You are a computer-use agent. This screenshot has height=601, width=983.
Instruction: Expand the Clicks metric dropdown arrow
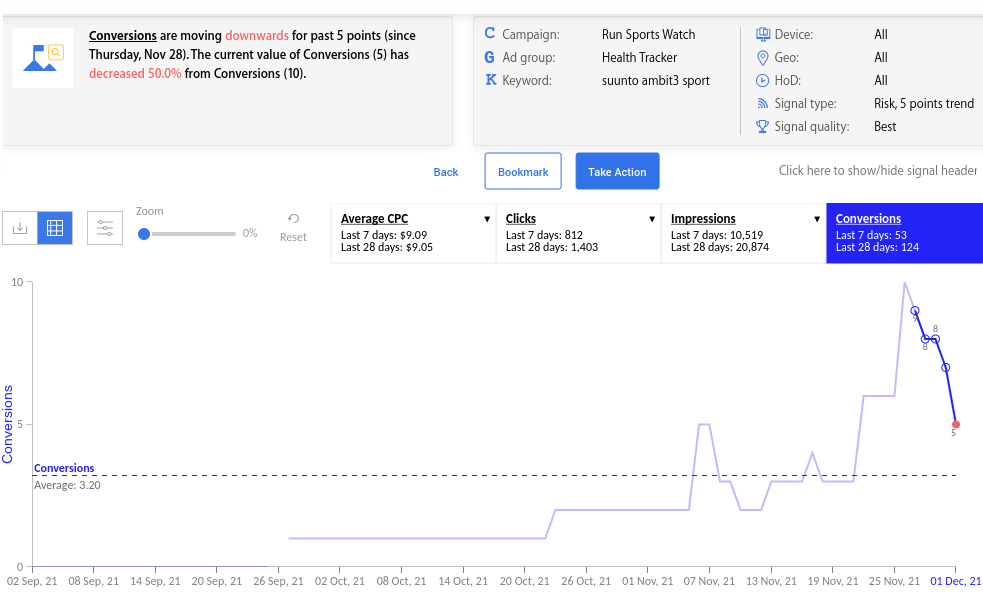pyautogui.click(x=652, y=219)
